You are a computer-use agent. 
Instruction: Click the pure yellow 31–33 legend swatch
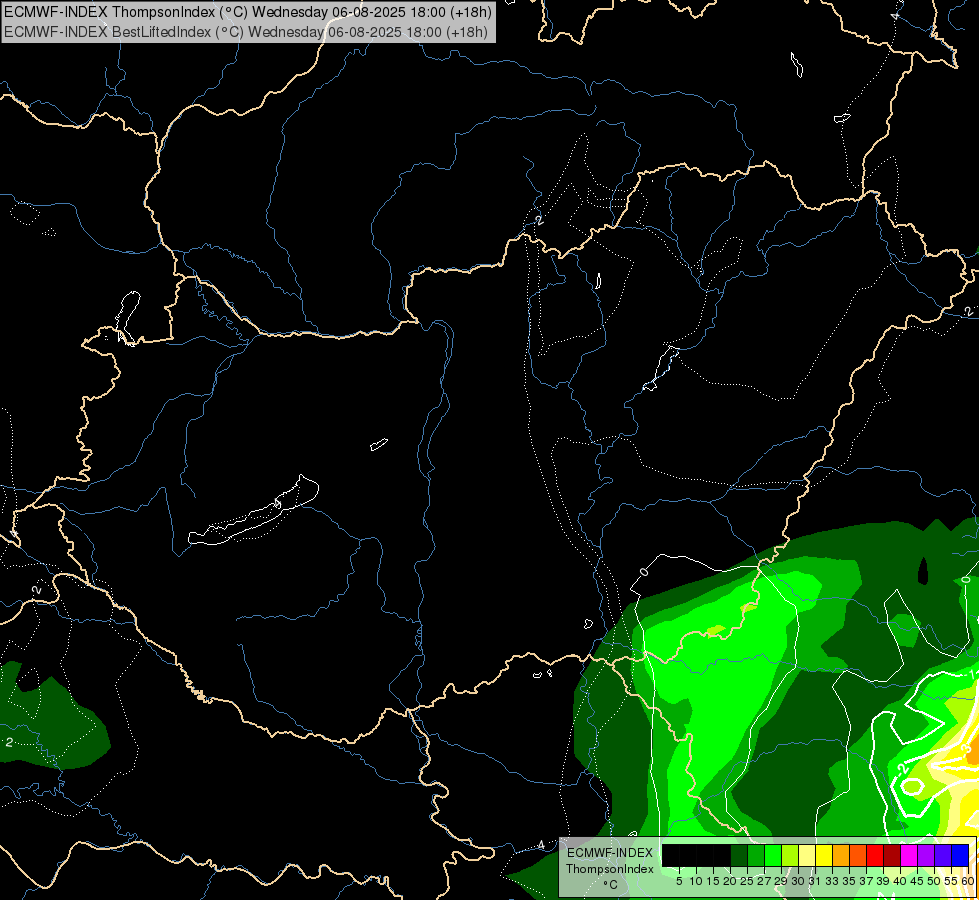pyautogui.click(x=824, y=855)
